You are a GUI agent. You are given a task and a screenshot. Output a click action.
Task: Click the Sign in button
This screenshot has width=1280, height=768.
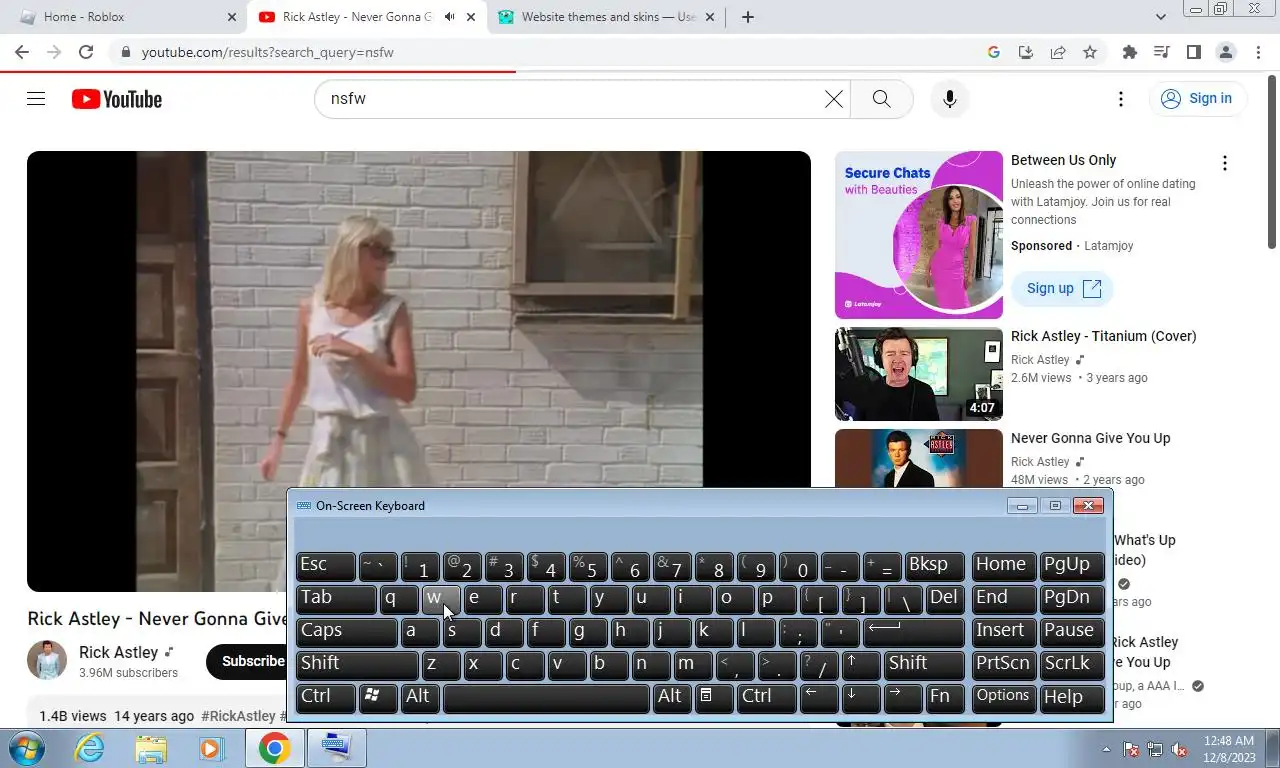tap(1197, 98)
